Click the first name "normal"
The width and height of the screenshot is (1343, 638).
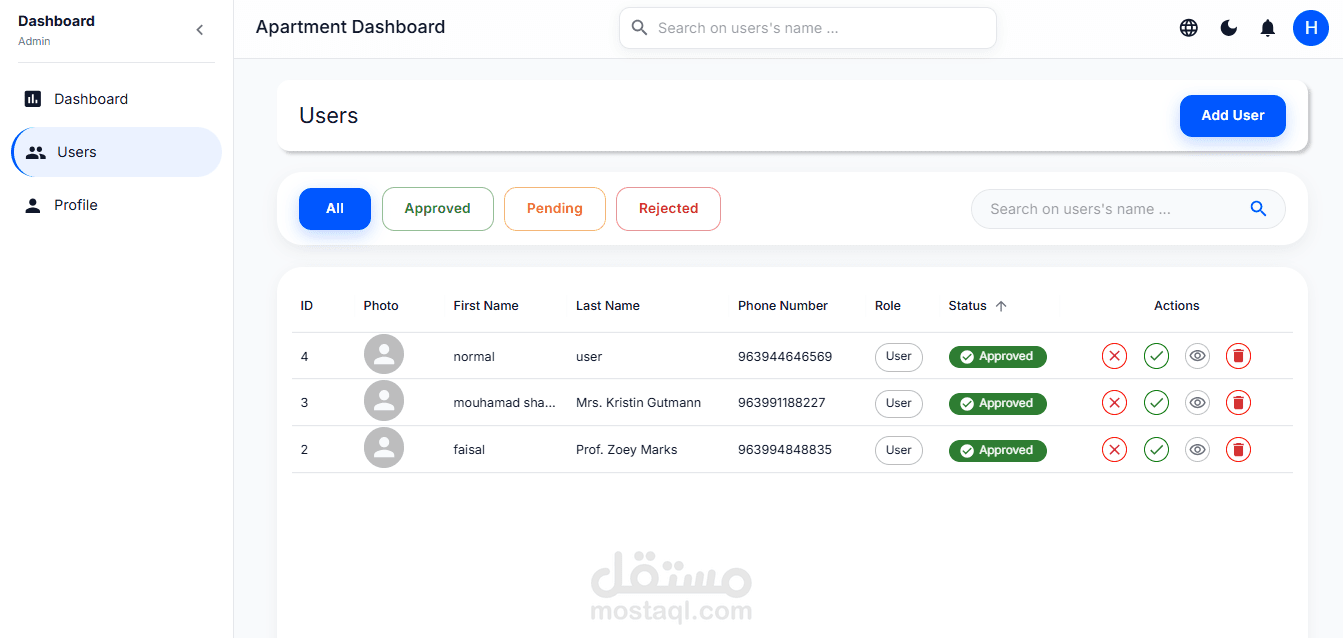tap(474, 357)
